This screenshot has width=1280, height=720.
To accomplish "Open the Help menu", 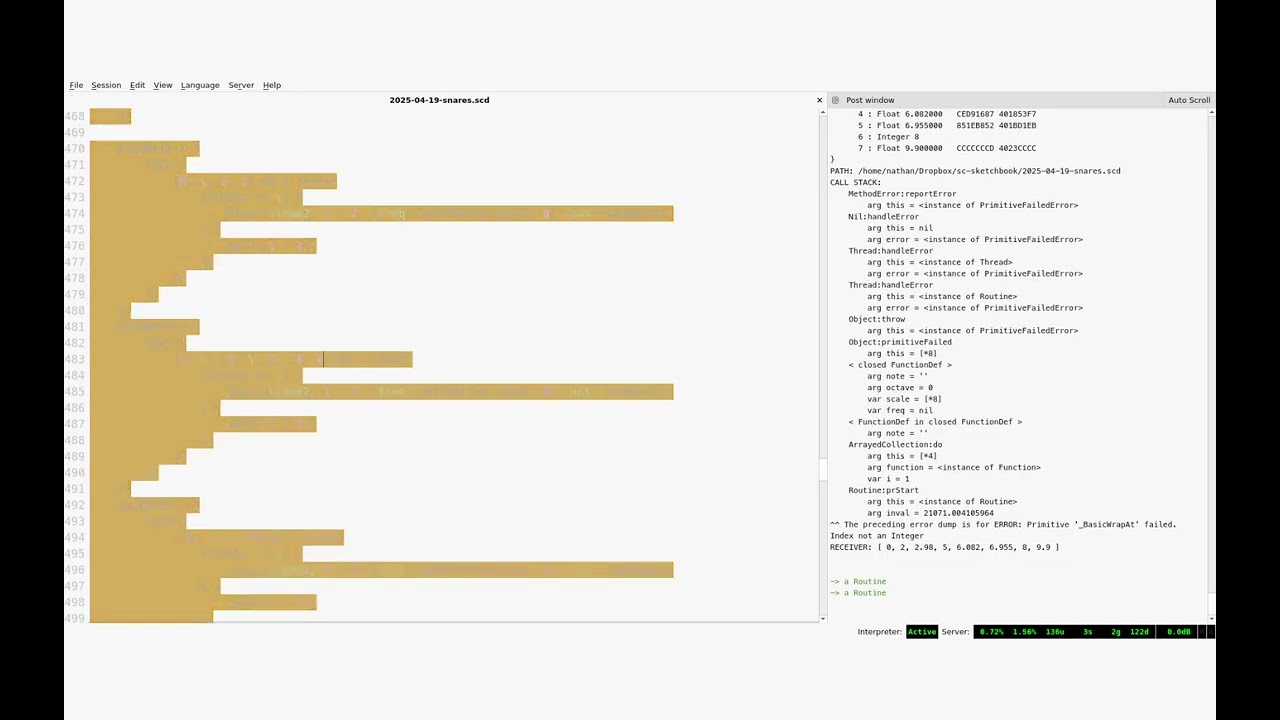I will click(272, 85).
